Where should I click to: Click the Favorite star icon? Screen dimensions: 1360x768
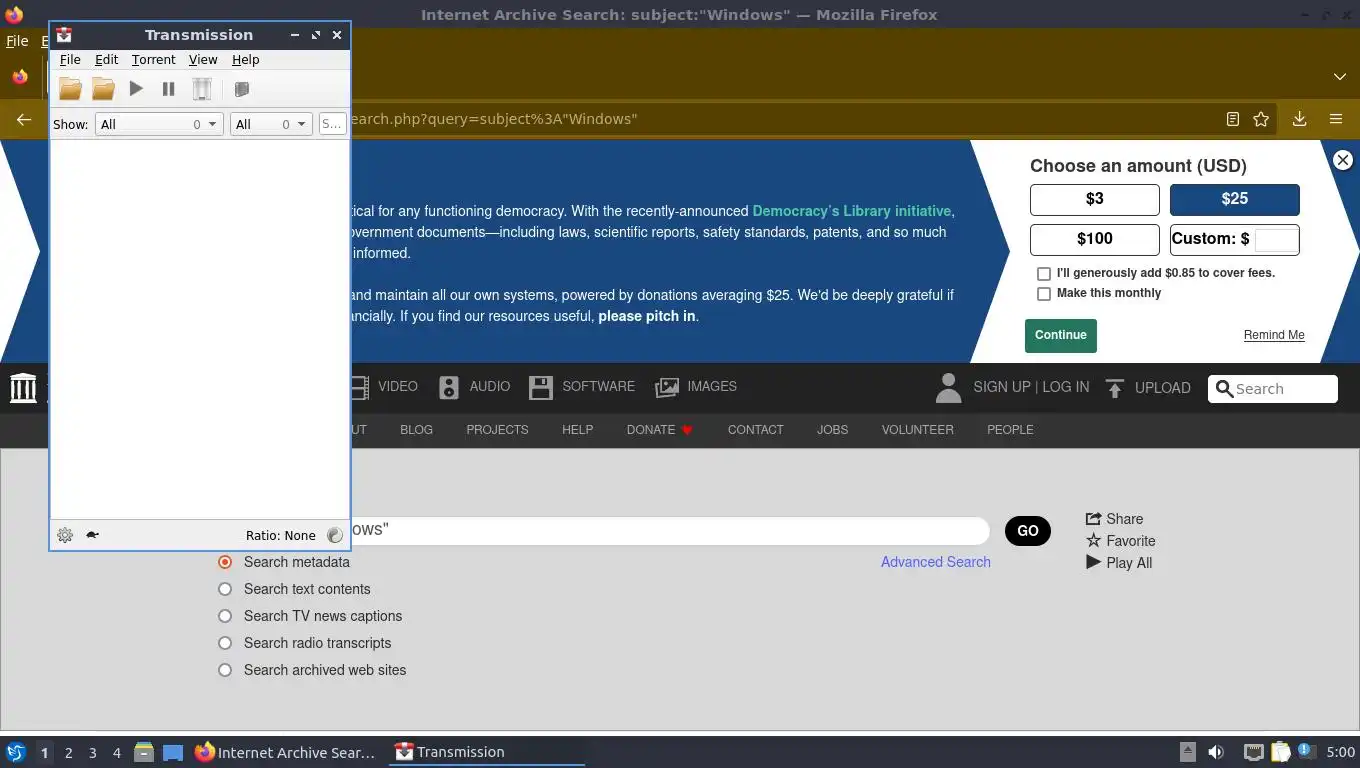(1093, 540)
